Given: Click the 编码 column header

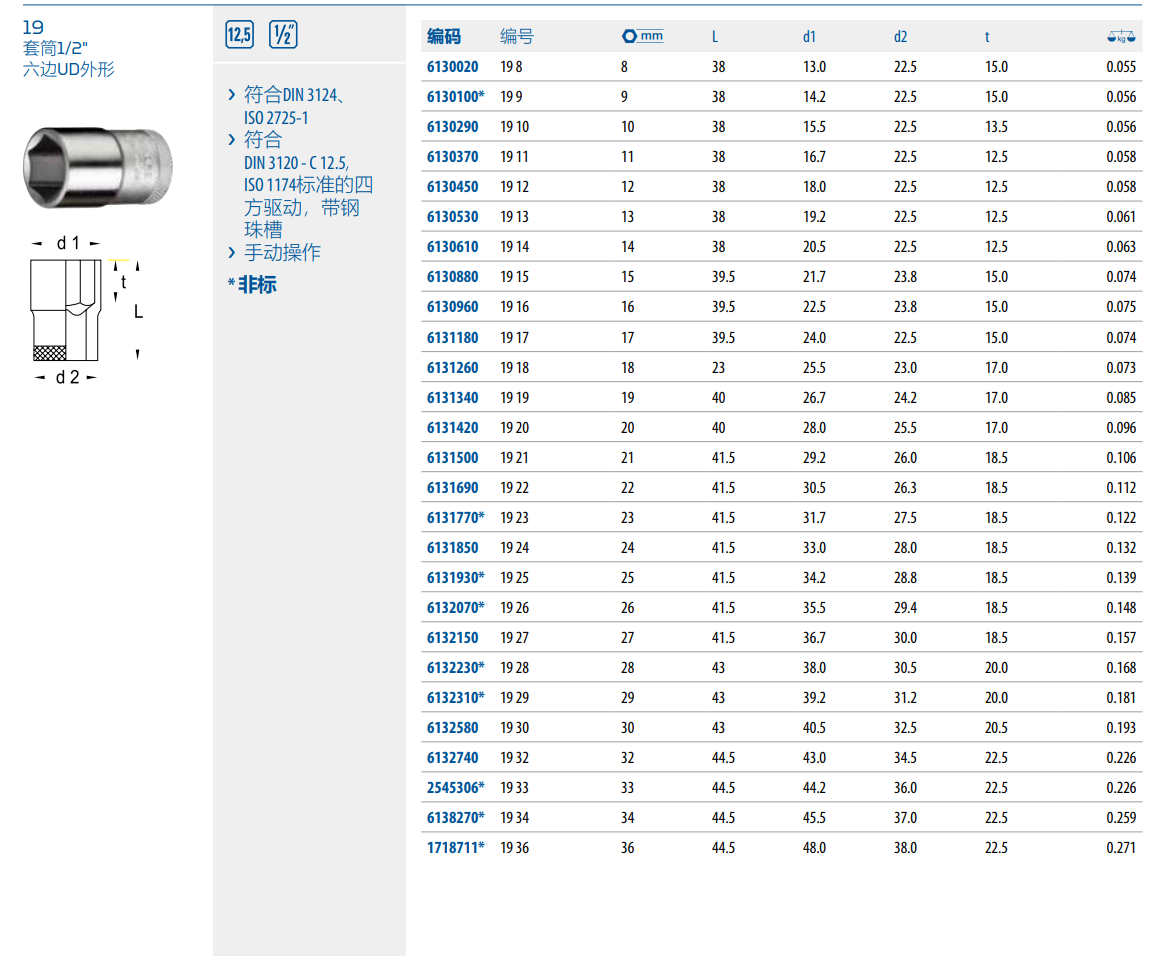Looking at the screenshot, I should 444,37.
